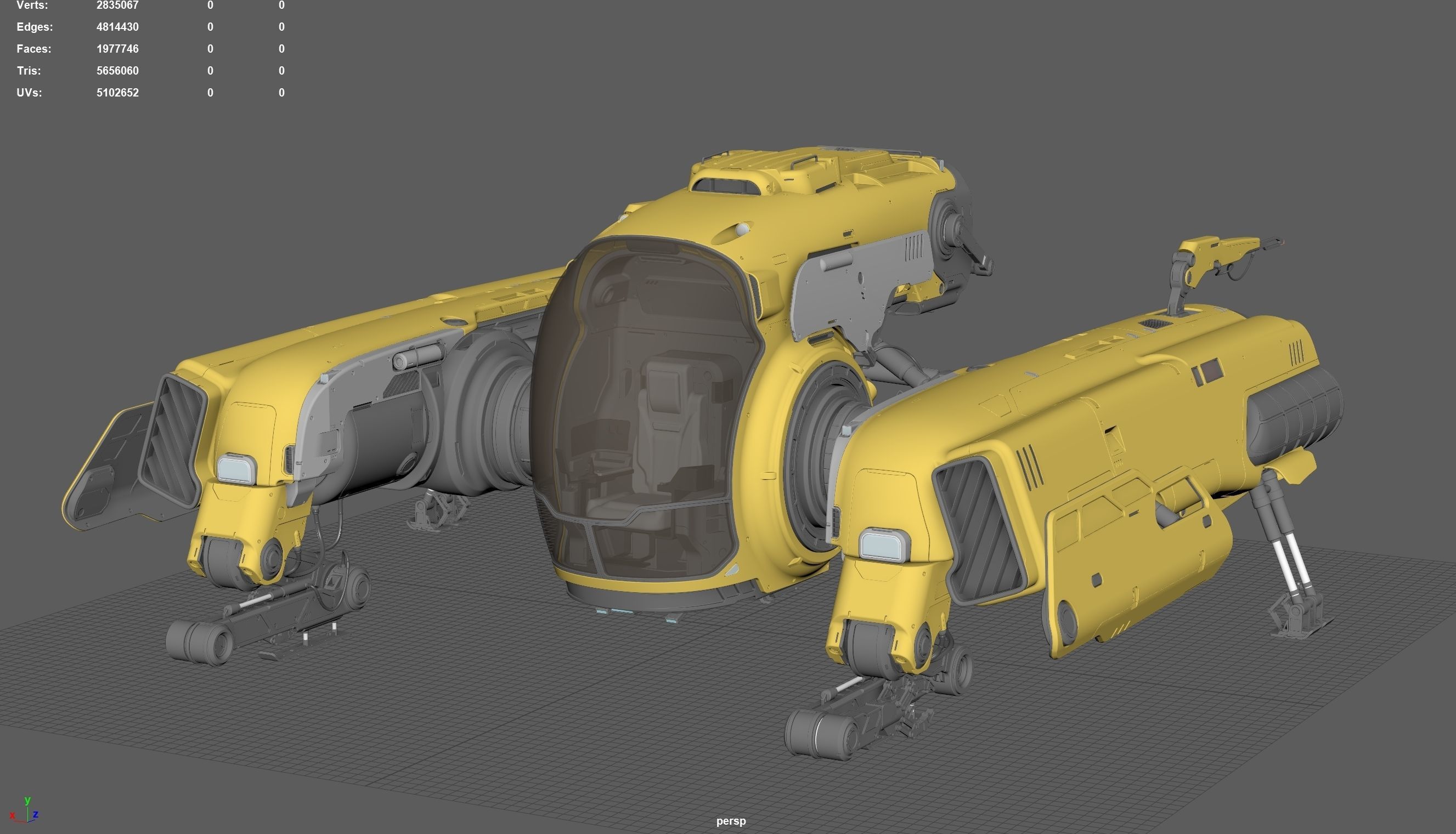1456x834 pixels.
Task: Click the Faces: label
Action: point(34,49)
